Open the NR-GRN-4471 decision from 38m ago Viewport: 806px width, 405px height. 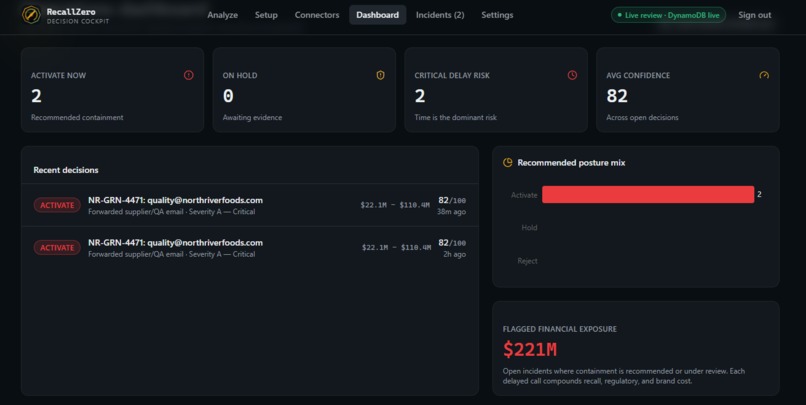pos(250,205)
